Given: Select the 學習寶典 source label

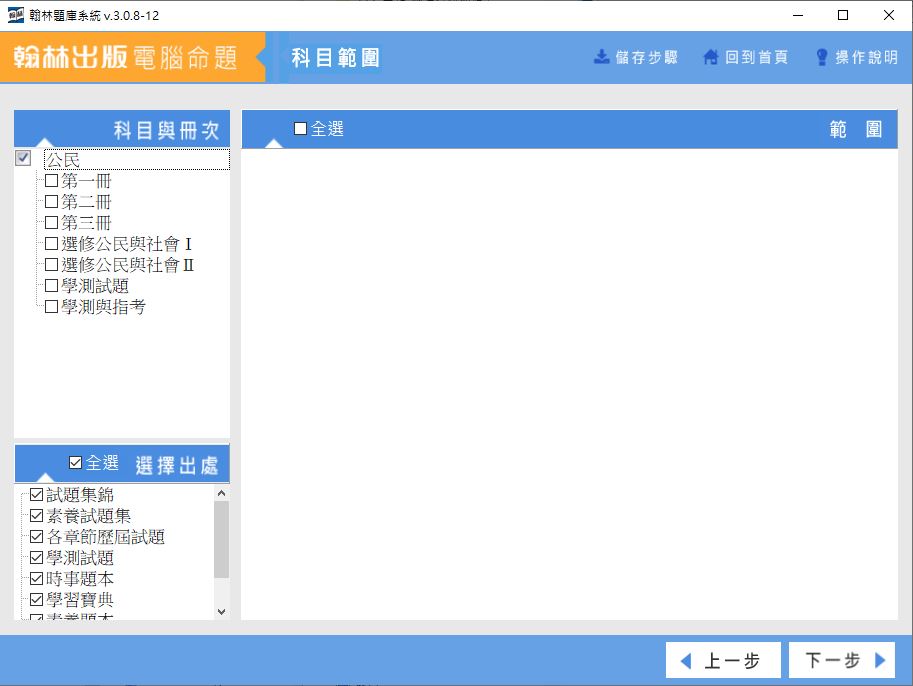Looking at the screenshot, I should click(x=80, y=600).
